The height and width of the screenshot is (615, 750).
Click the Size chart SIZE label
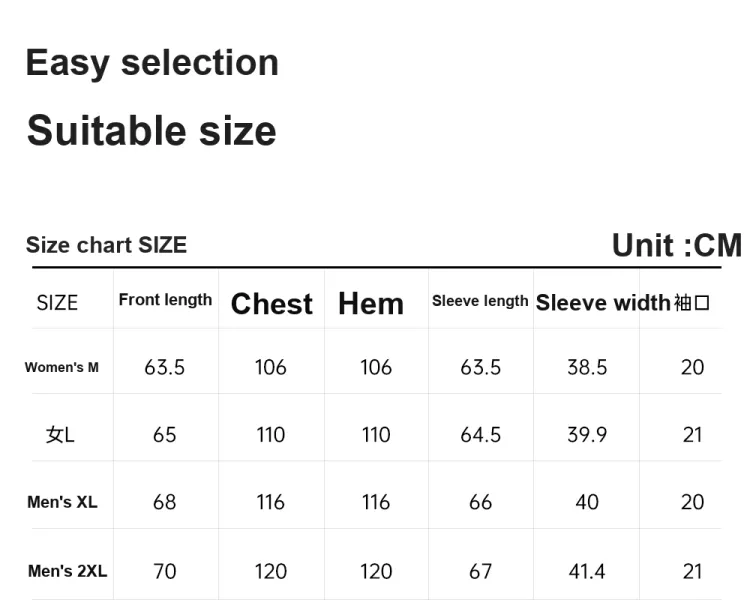tap(106, 245)
